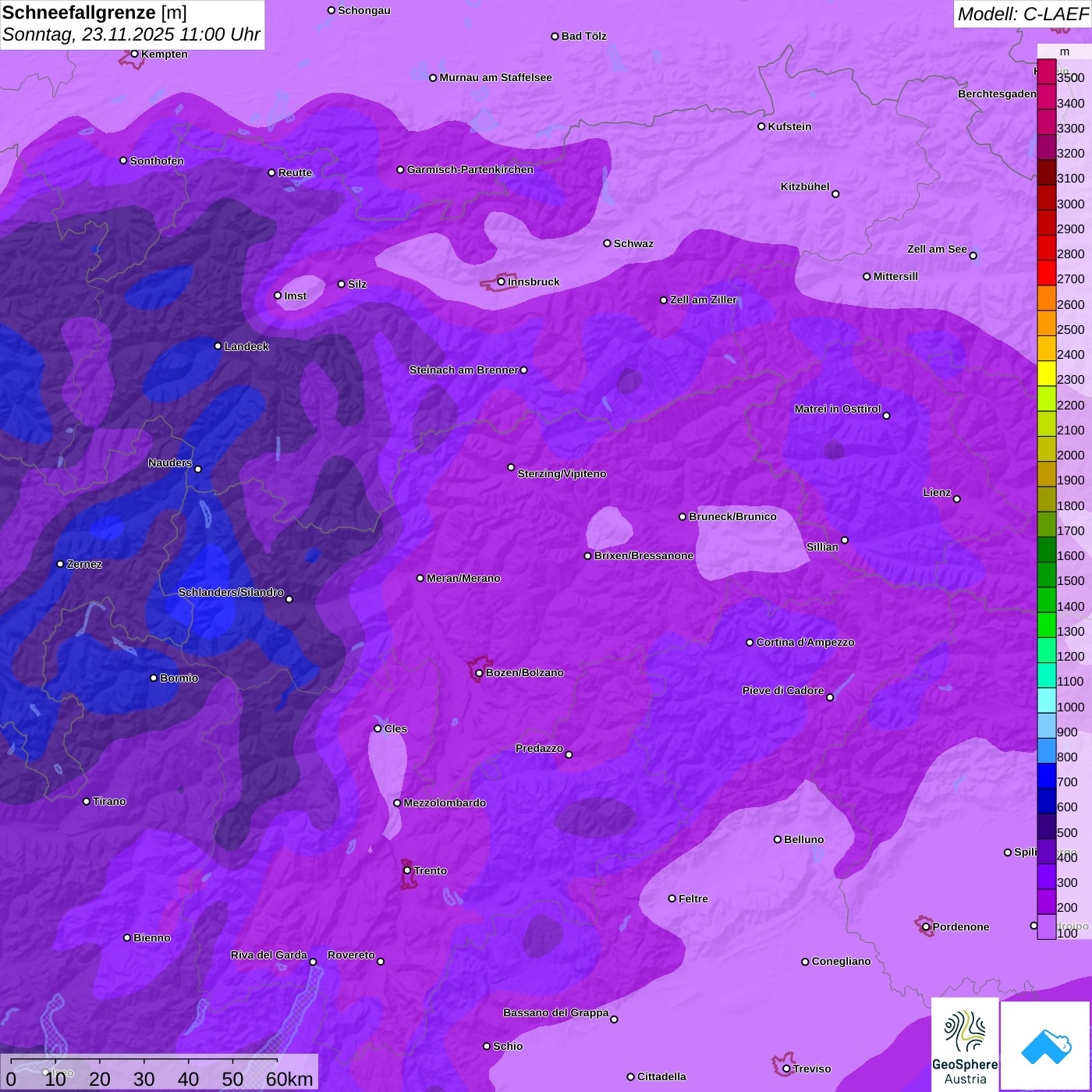Click the Belluno label

coord(803,839)
